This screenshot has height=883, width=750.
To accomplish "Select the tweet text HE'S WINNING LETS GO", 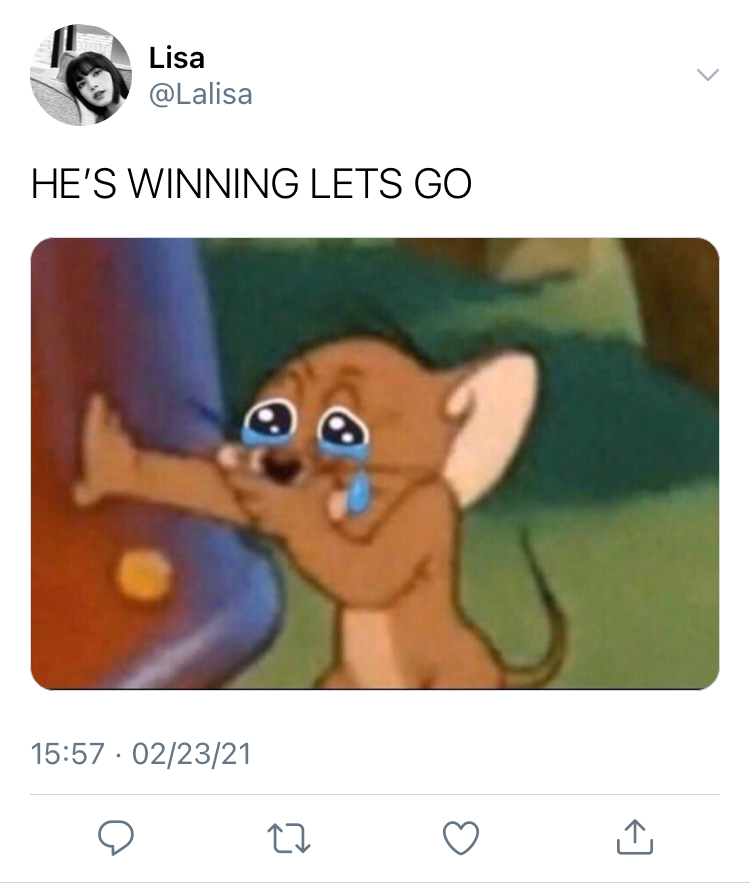I will tap(251, 184).
